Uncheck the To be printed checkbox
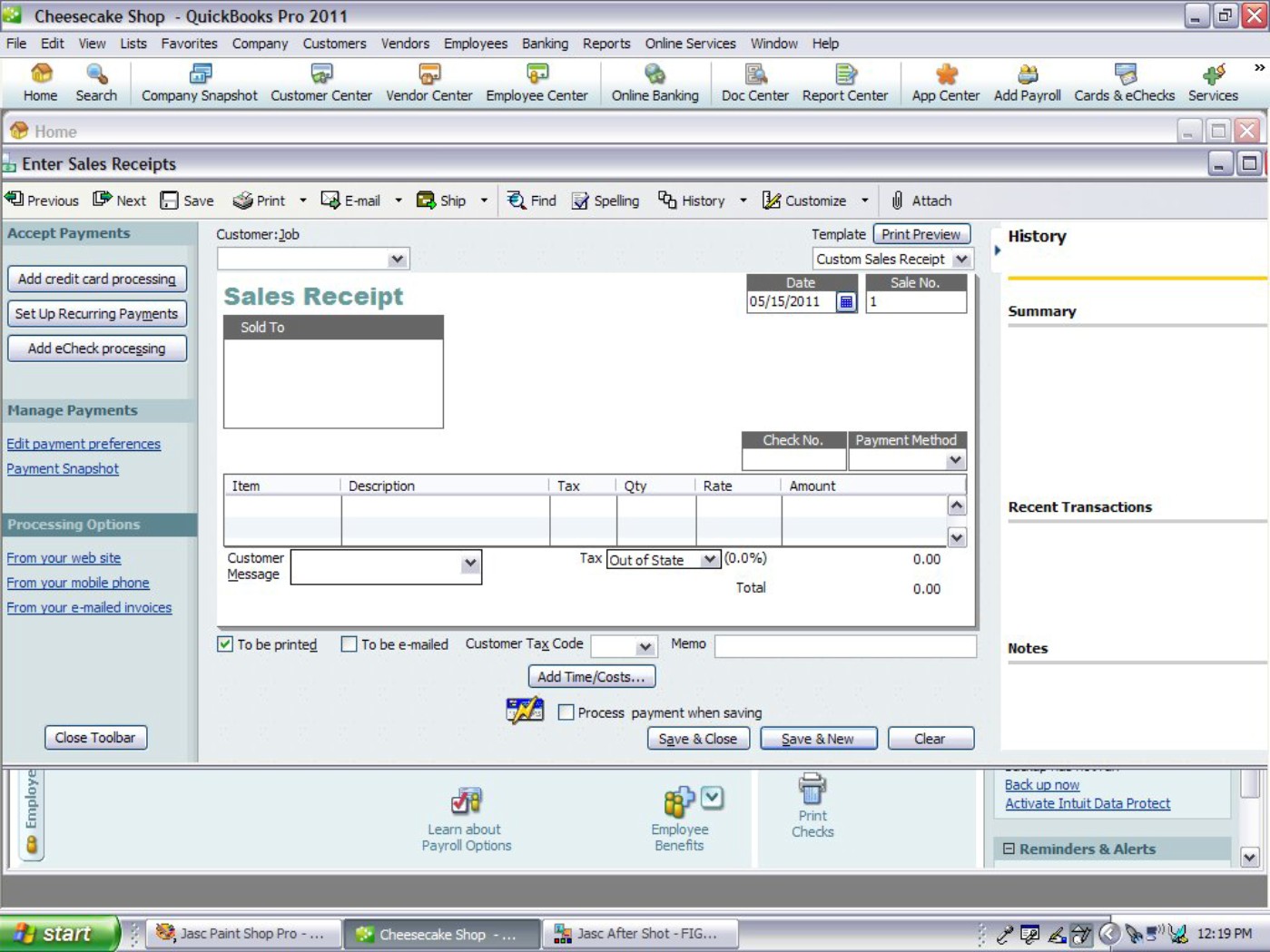The height and width of the screenshot is (952, 1270). click(225, 644)
